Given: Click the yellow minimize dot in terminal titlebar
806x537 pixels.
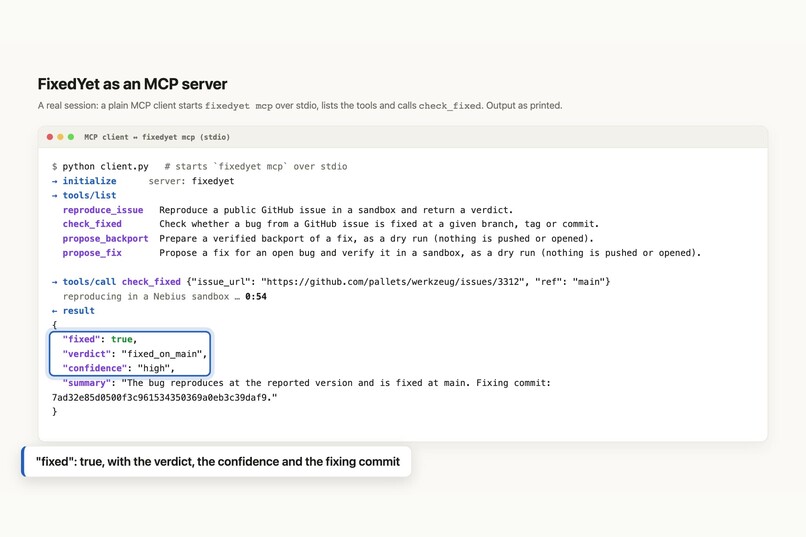Looking at the screenshot, I should pyautogui.click(x=60, y=137).
